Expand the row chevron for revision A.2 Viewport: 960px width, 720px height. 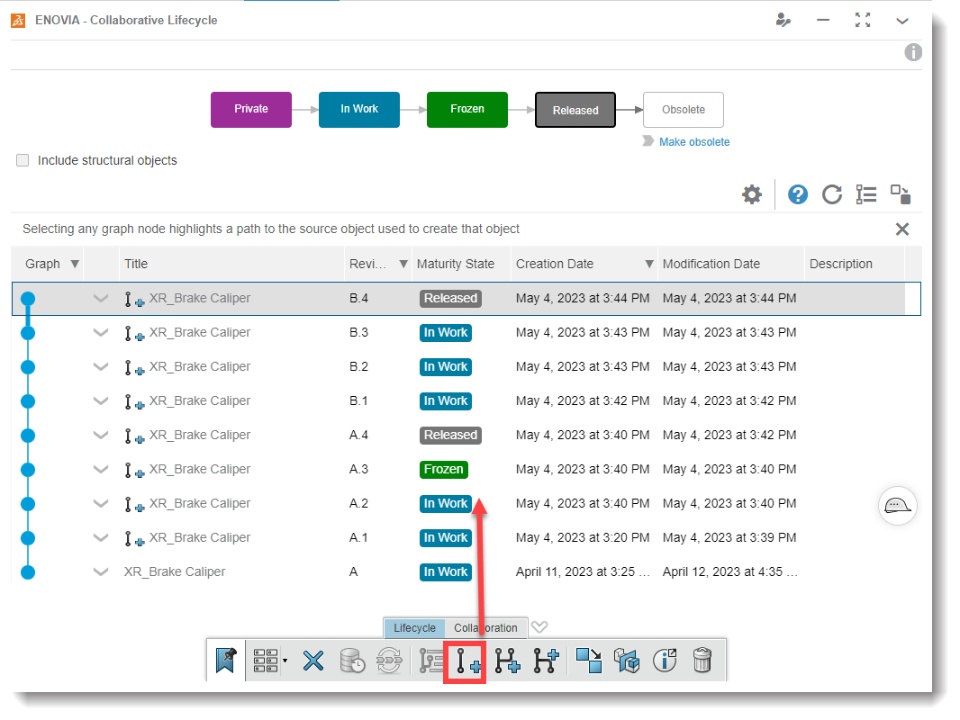[100, 504]
